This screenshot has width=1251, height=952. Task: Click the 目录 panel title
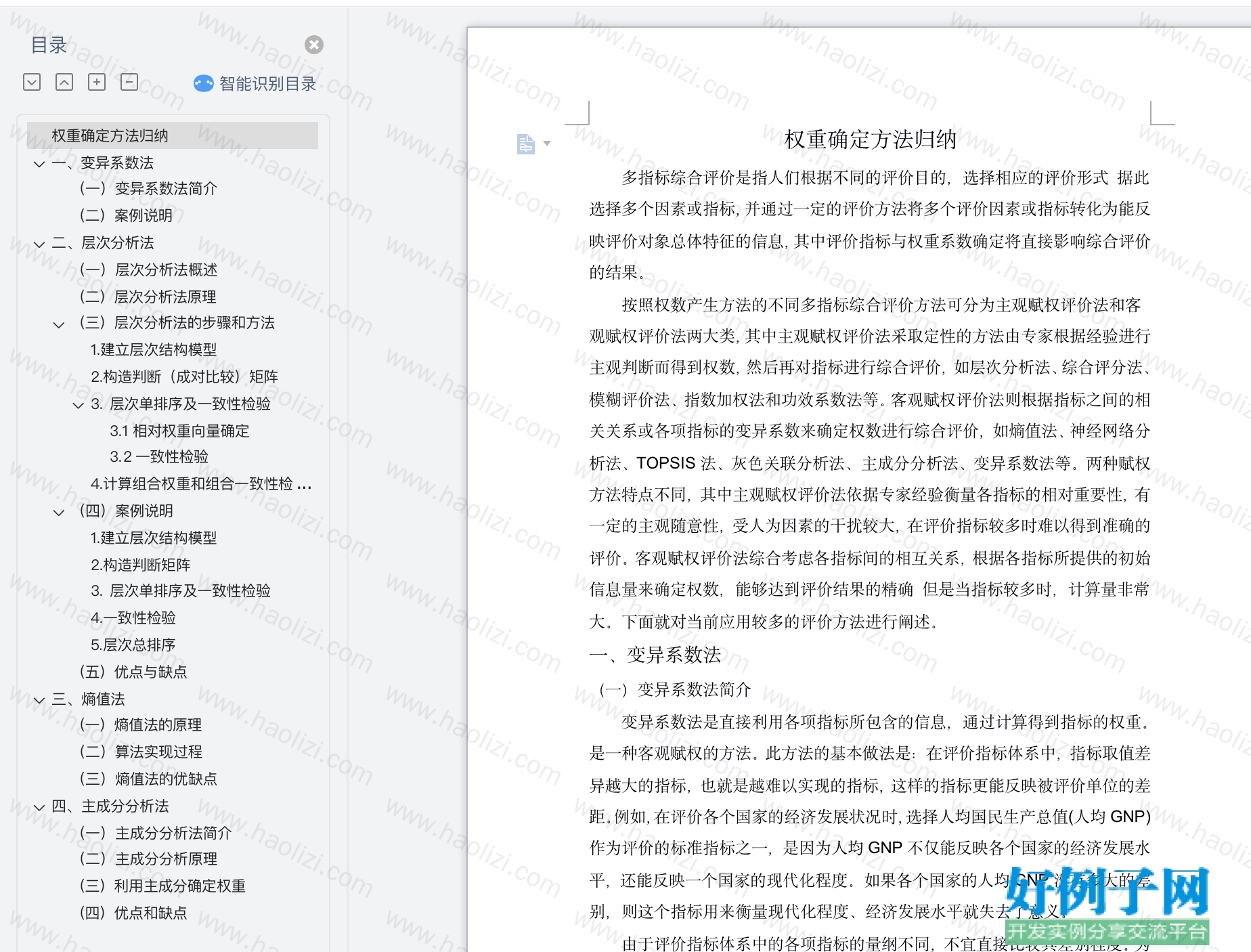pyautogui.click(x=49, y=45)
